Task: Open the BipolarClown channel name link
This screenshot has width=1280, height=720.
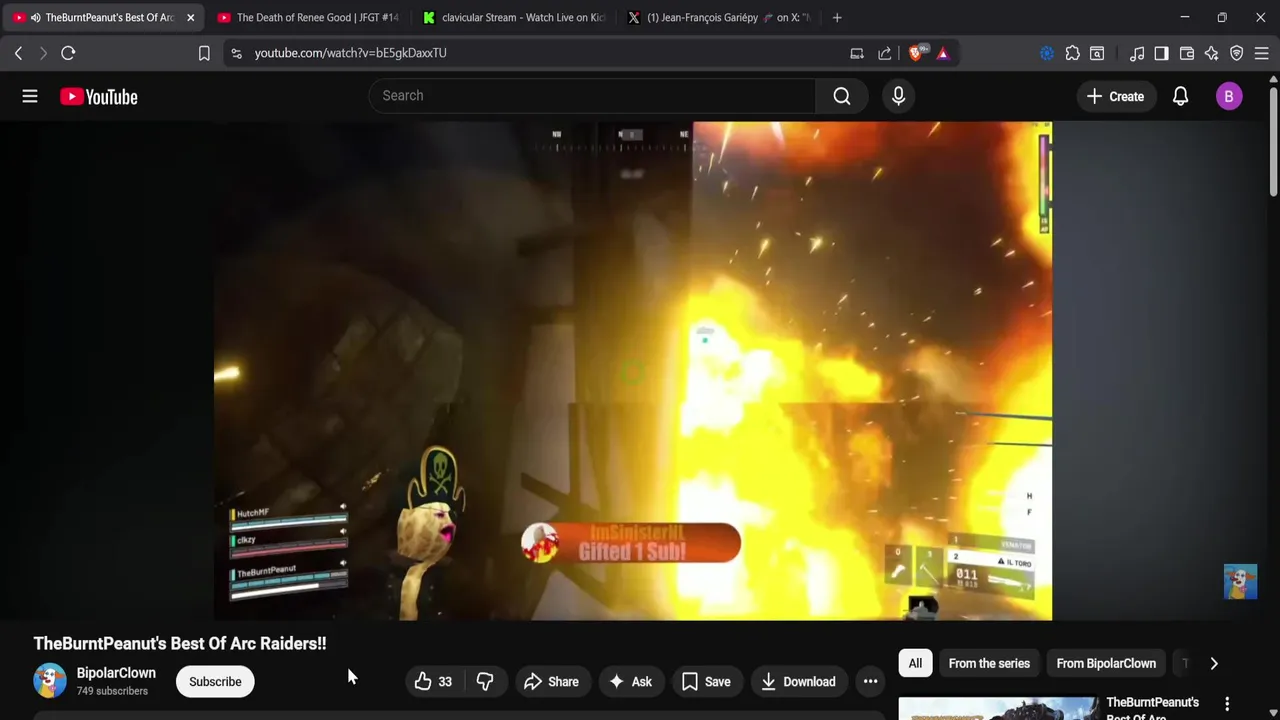Action: click(116, 673)
